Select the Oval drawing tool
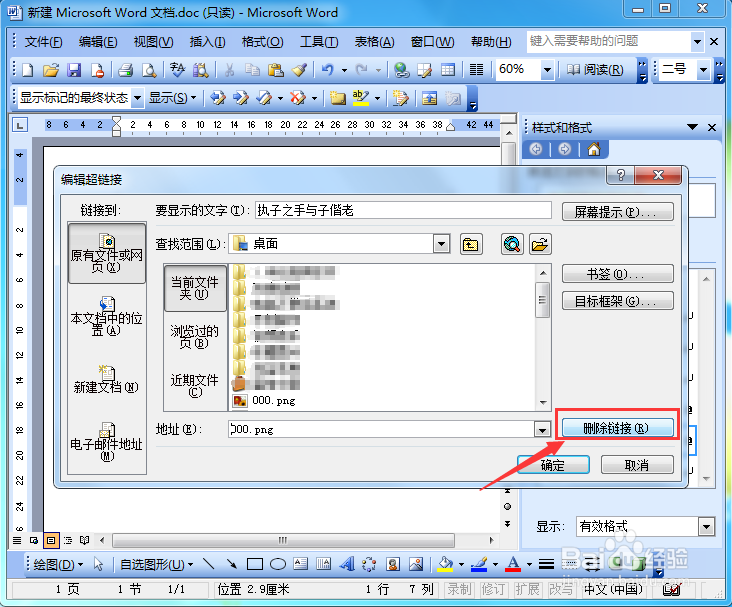The height and width of the screenshot is (607, 732). [x=278, y=564]
